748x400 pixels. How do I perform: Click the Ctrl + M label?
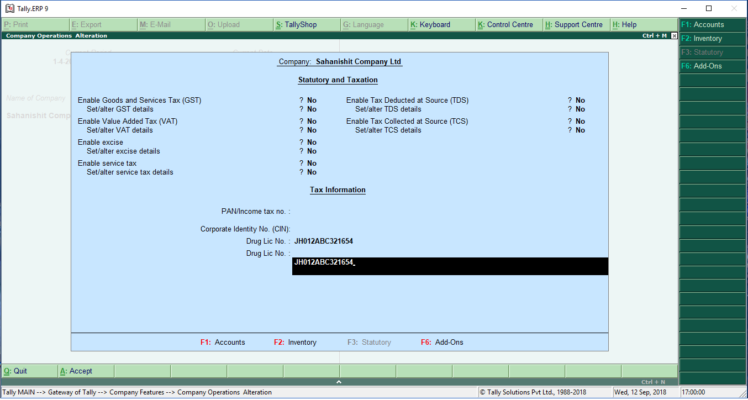pyautogui.click(x=654, y=36)
